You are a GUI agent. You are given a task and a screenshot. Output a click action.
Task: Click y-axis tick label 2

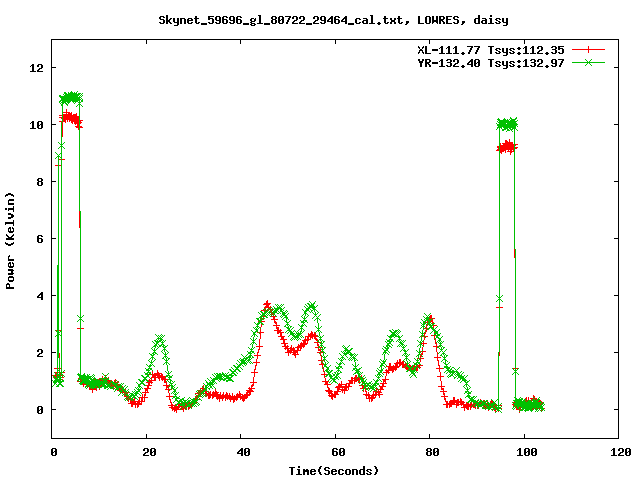click(40, 353)
